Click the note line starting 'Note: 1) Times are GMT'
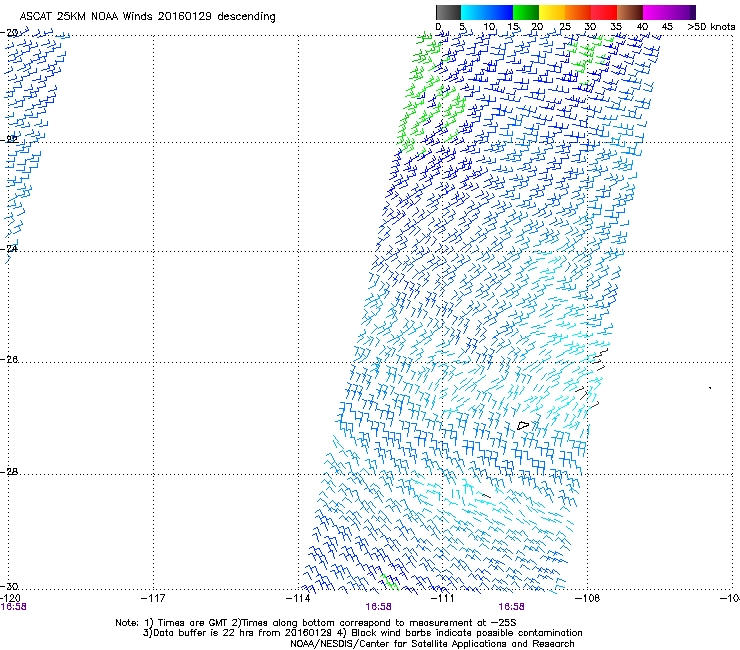The width and height of the screenshot is (740, 650). click(x=316, y=623)
